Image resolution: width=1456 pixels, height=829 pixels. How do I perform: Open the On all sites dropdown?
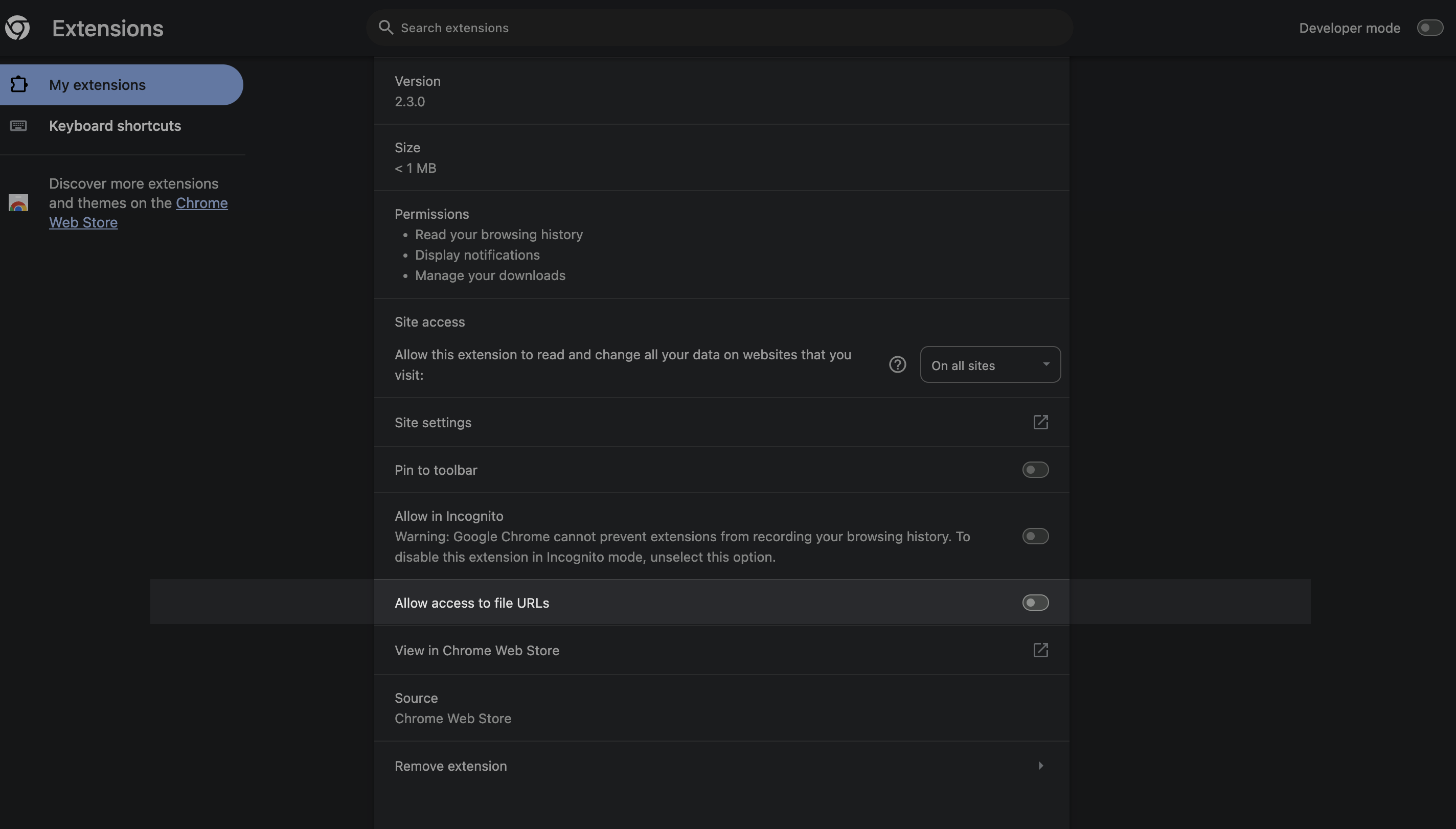990,364
